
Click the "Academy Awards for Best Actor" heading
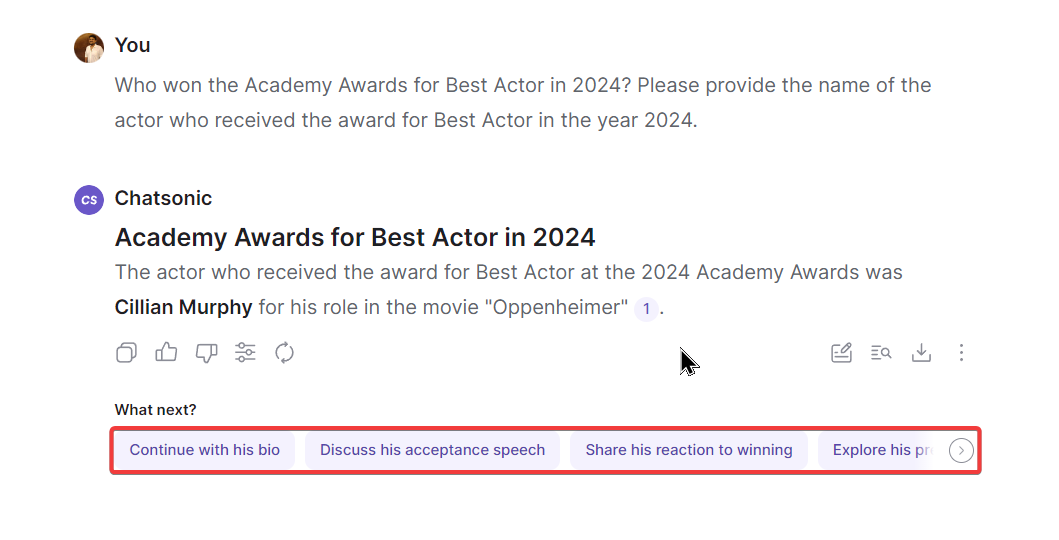point(355,237)
